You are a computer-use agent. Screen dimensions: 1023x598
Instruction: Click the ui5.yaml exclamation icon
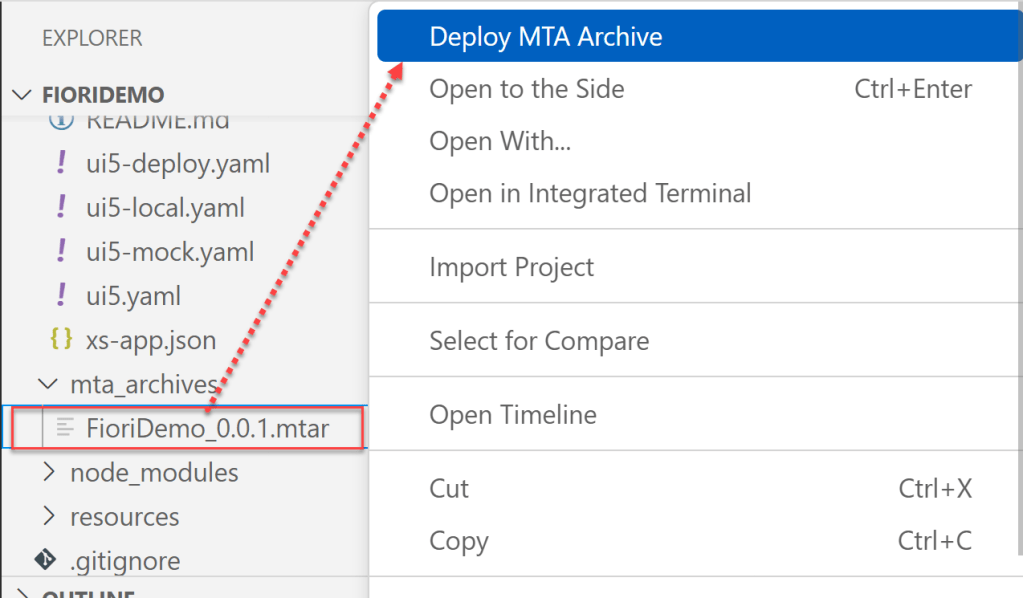(x=62, y=295)
